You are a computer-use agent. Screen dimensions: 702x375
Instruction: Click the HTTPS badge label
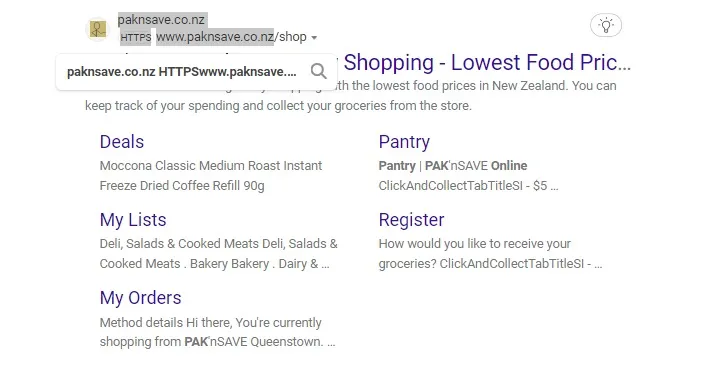click(136, 38)
